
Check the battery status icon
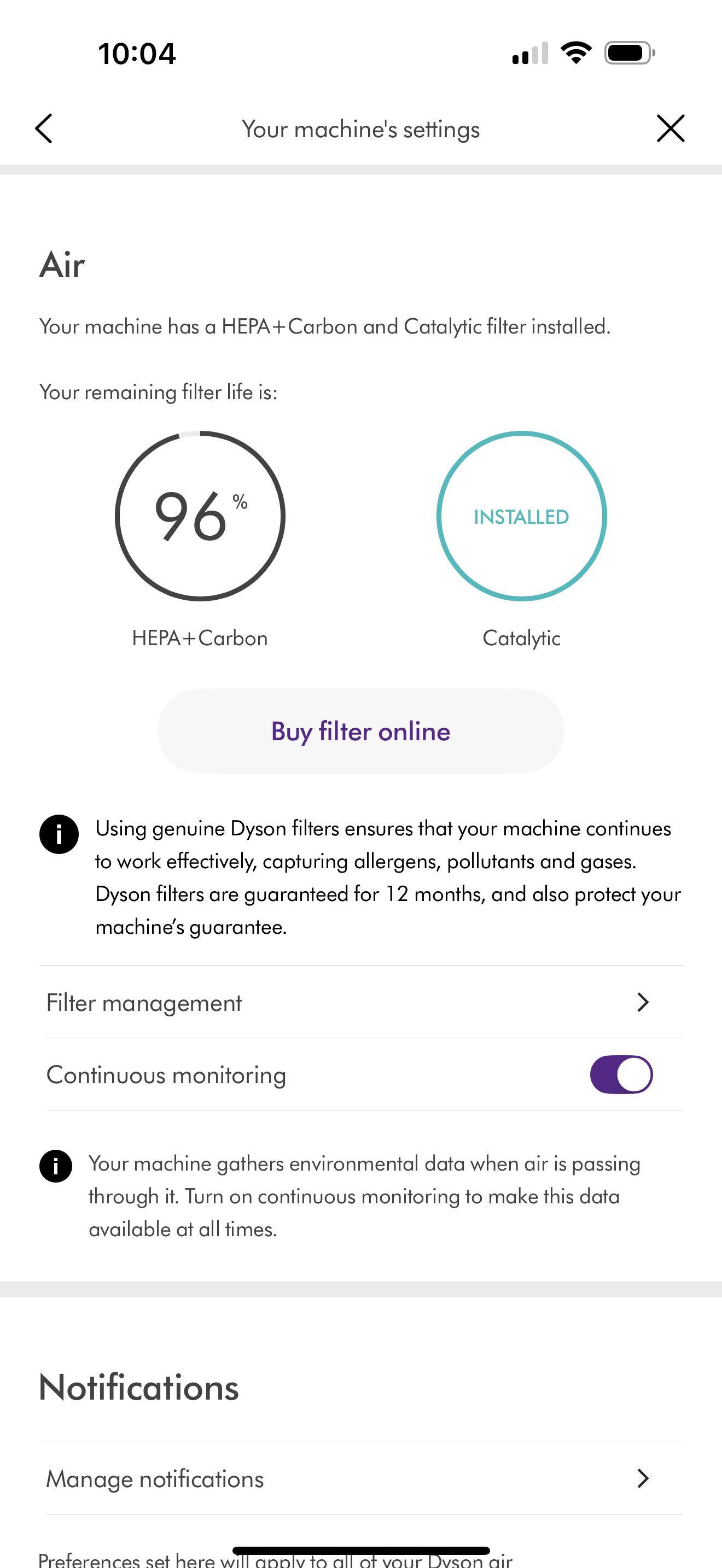[x=630, y=53]
